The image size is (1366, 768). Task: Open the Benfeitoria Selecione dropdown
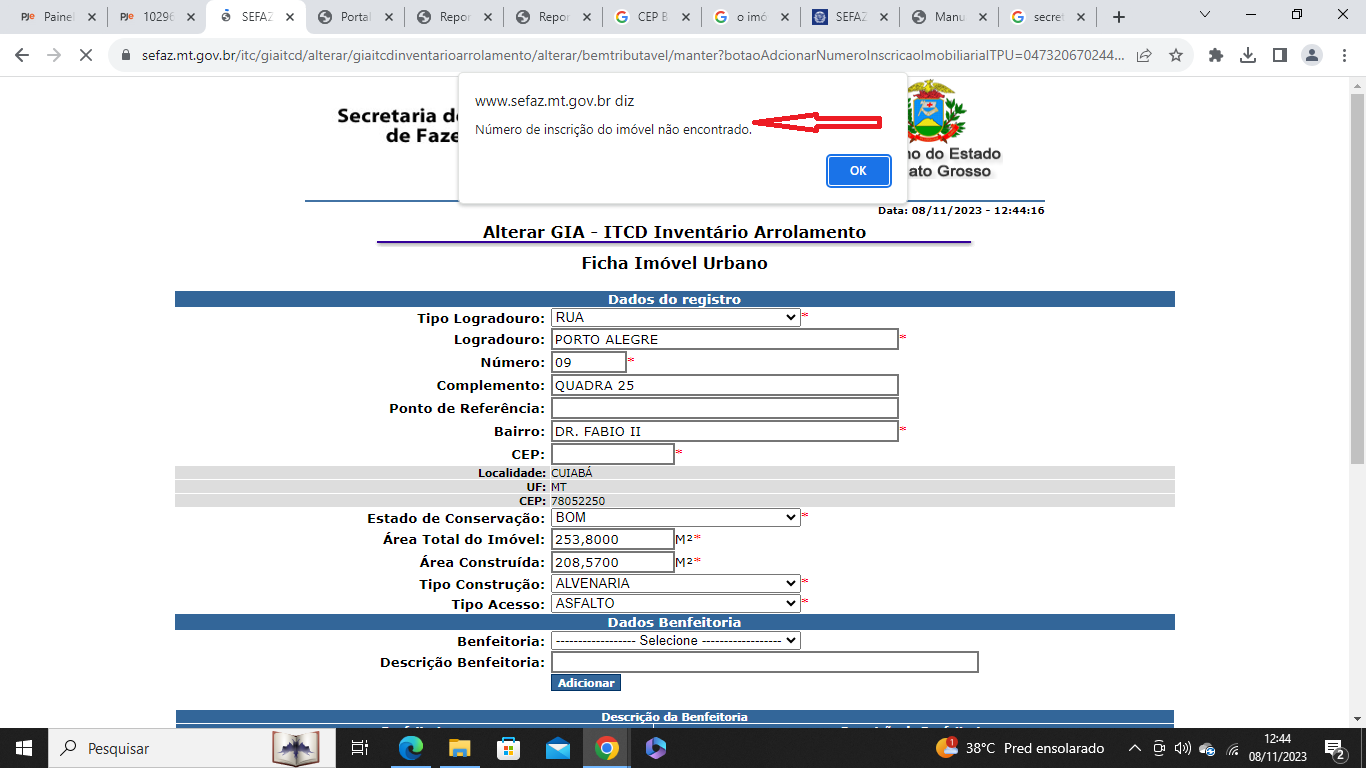675,641
